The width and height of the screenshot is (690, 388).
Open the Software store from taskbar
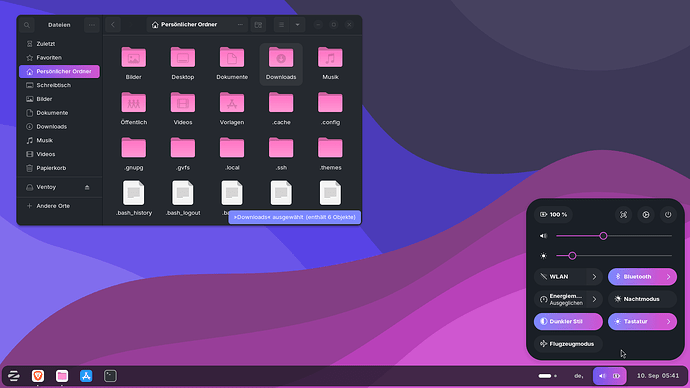(86, 376)
